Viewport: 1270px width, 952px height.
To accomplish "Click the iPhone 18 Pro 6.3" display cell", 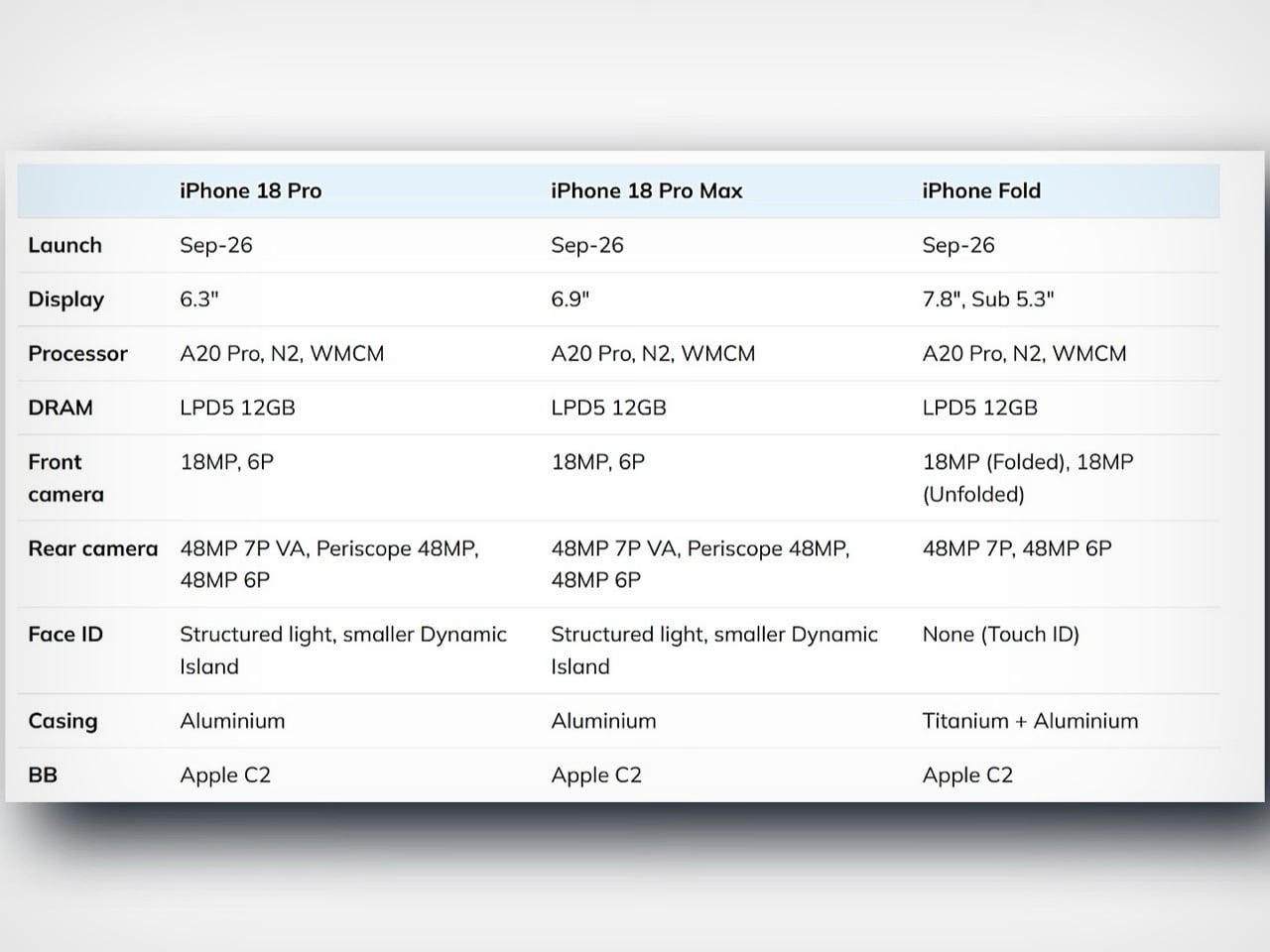I will click(198, 299).
